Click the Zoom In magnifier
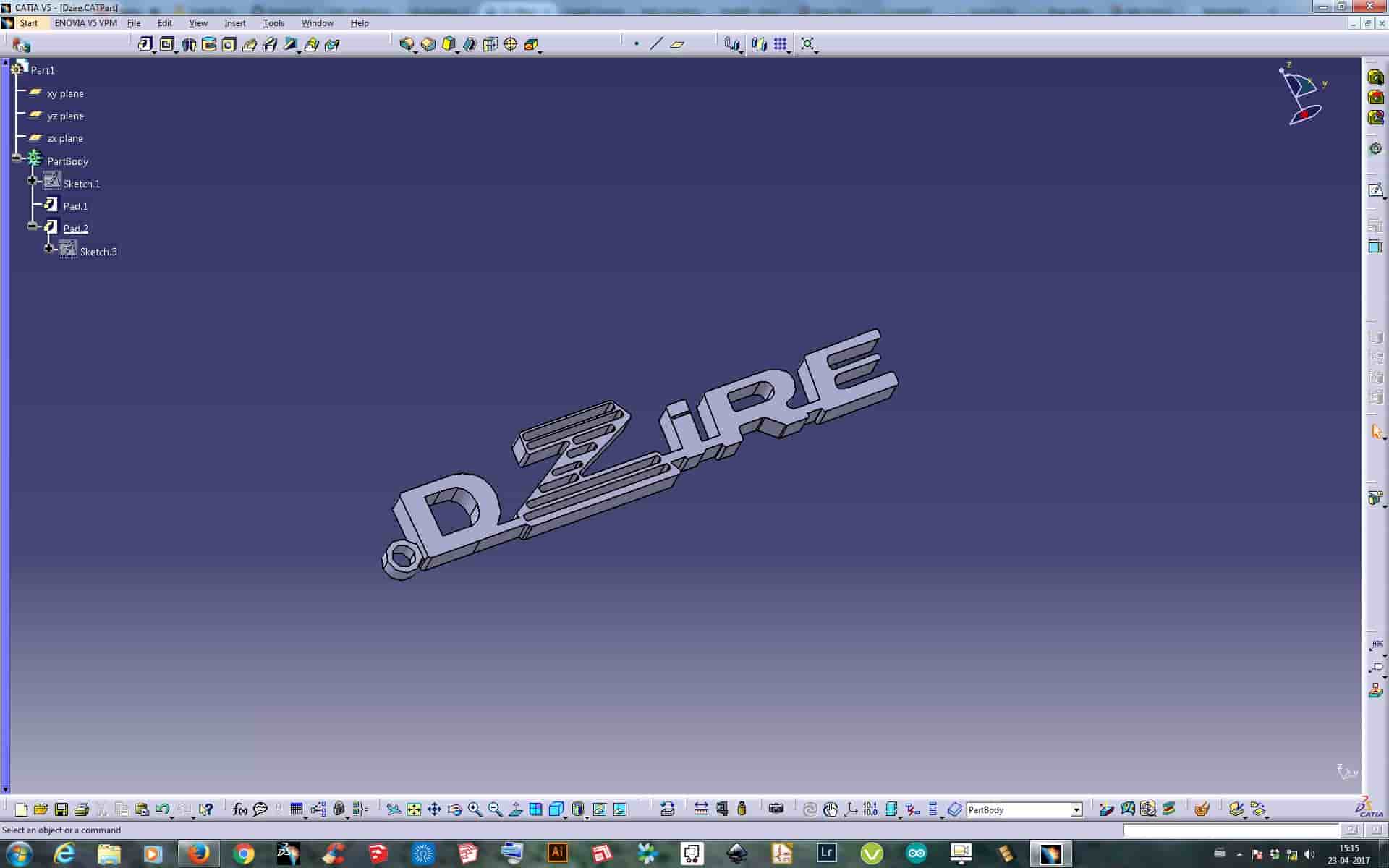Viewport: 1389px width, 868px height. click(x=475, y=809)
